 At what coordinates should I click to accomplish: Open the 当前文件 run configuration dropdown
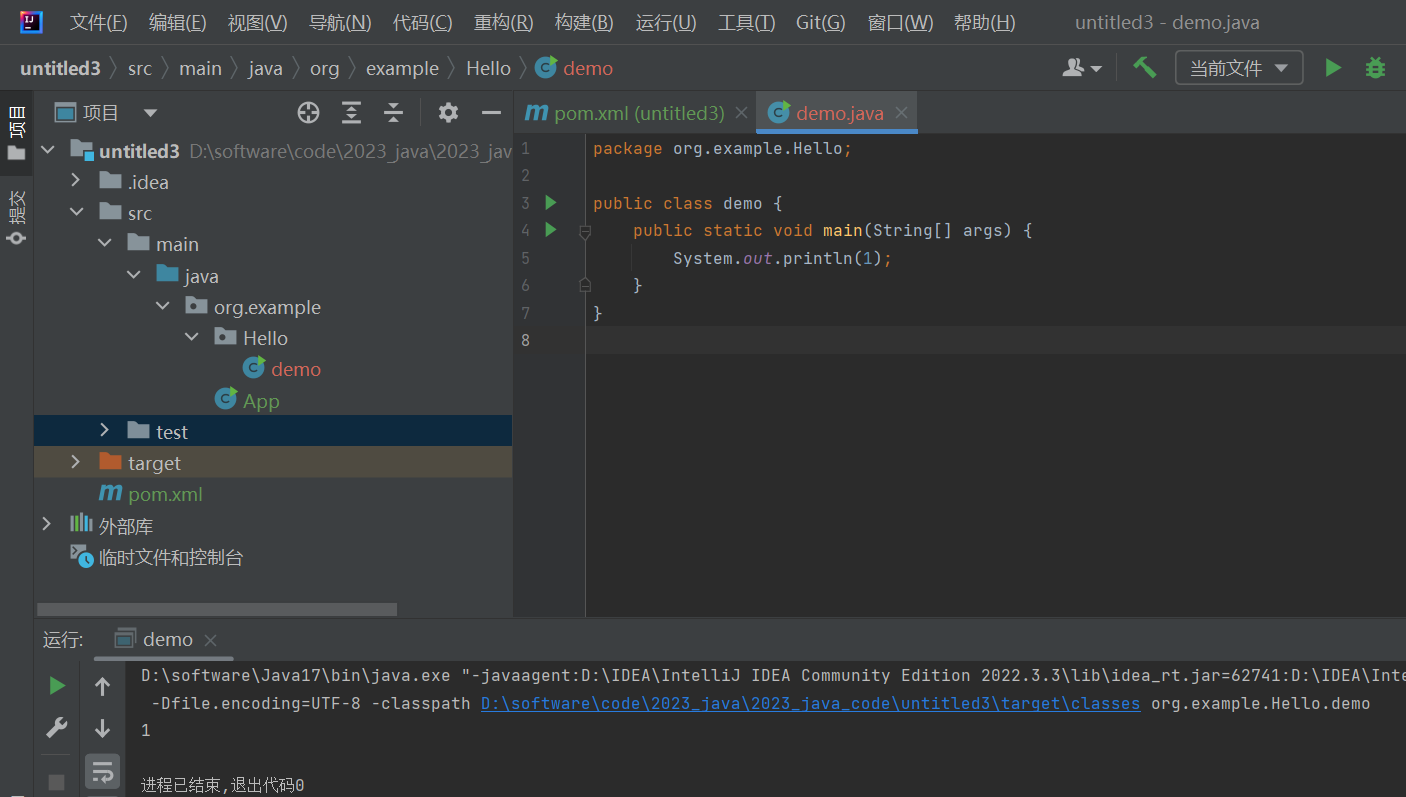click(1239, 68)
